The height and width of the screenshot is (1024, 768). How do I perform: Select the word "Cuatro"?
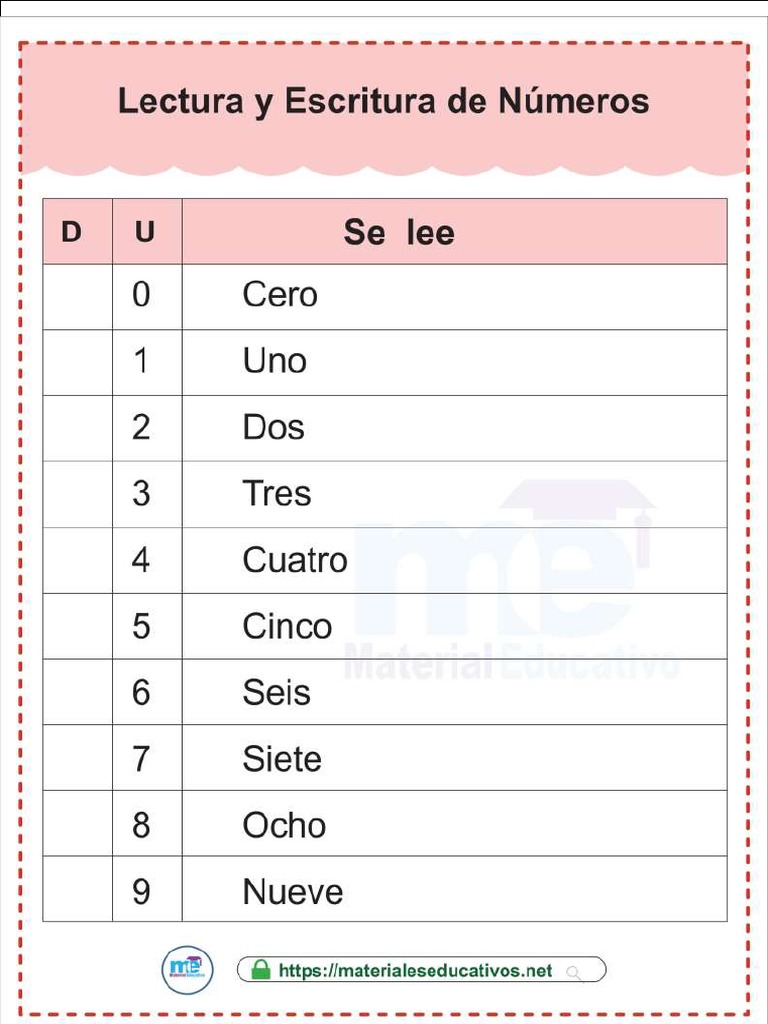point(294,560)
